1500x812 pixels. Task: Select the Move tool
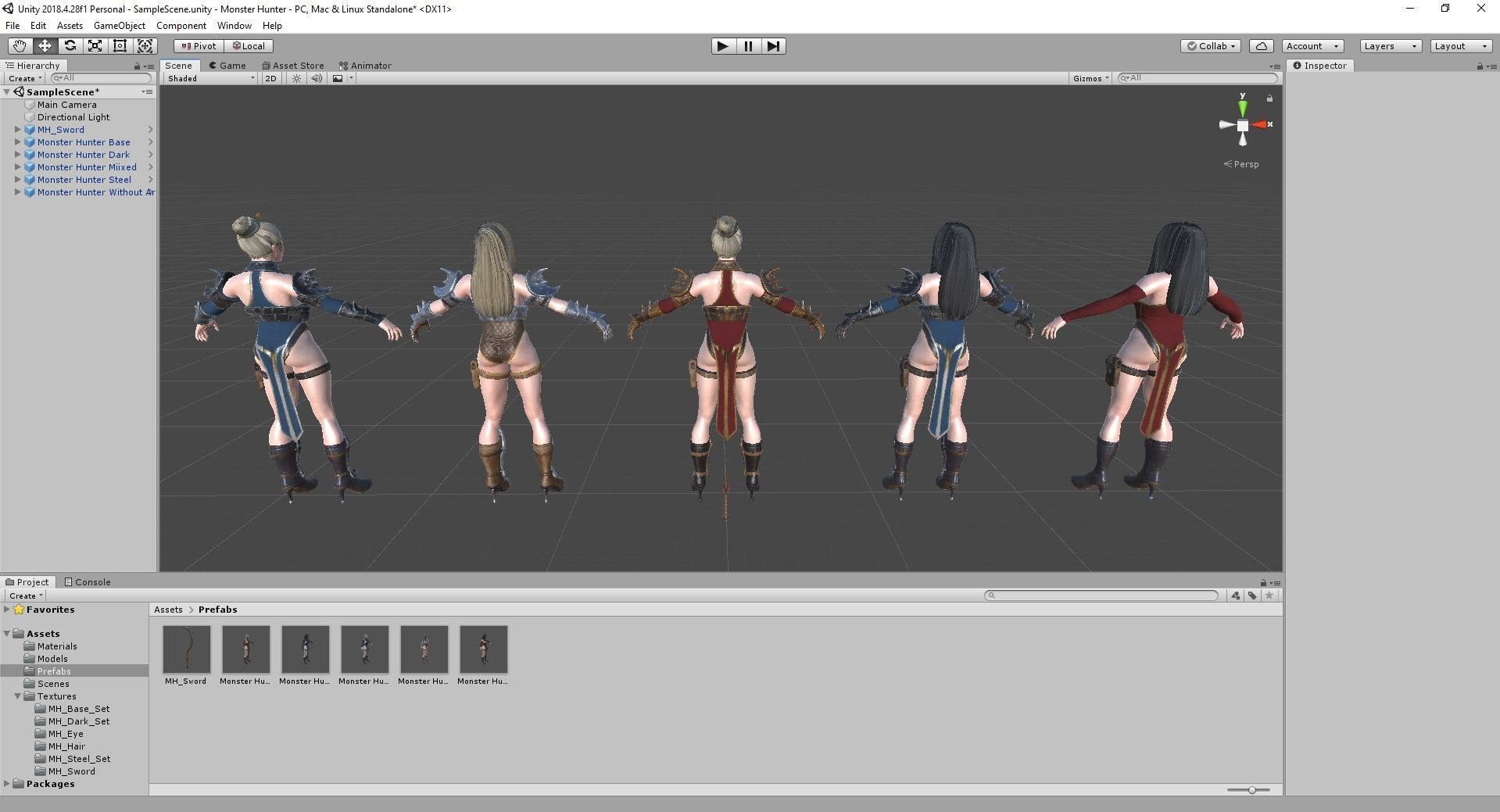(45, 46)
